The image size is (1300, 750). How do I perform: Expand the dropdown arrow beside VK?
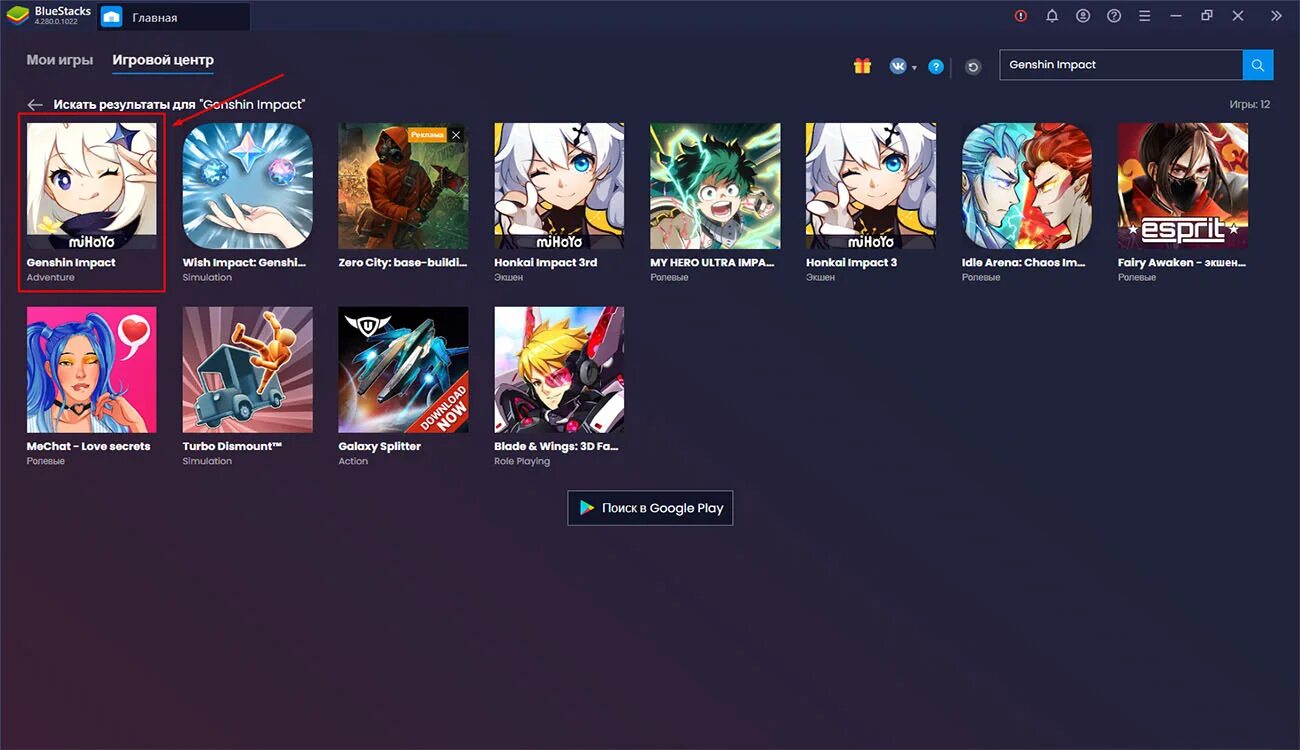(x=914, y=68)
